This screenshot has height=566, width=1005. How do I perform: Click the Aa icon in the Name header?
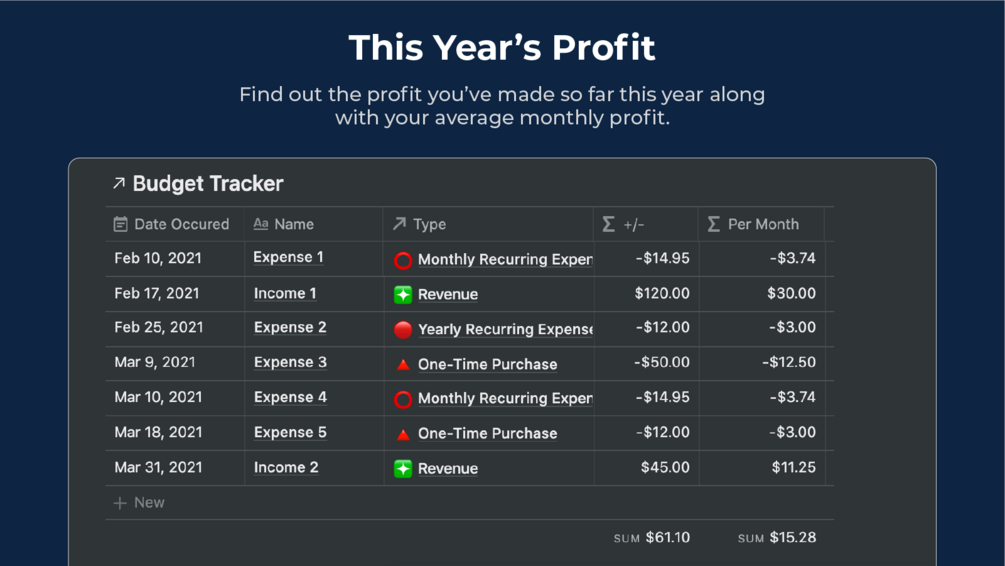tap(261, 224)
